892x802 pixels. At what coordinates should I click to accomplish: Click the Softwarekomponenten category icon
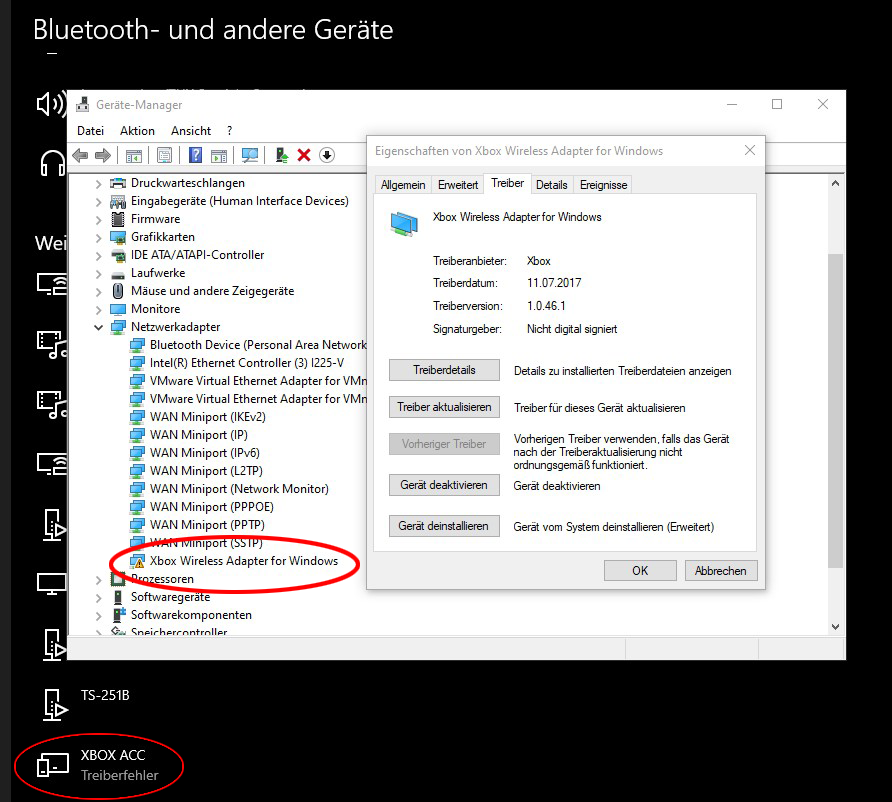118,615
